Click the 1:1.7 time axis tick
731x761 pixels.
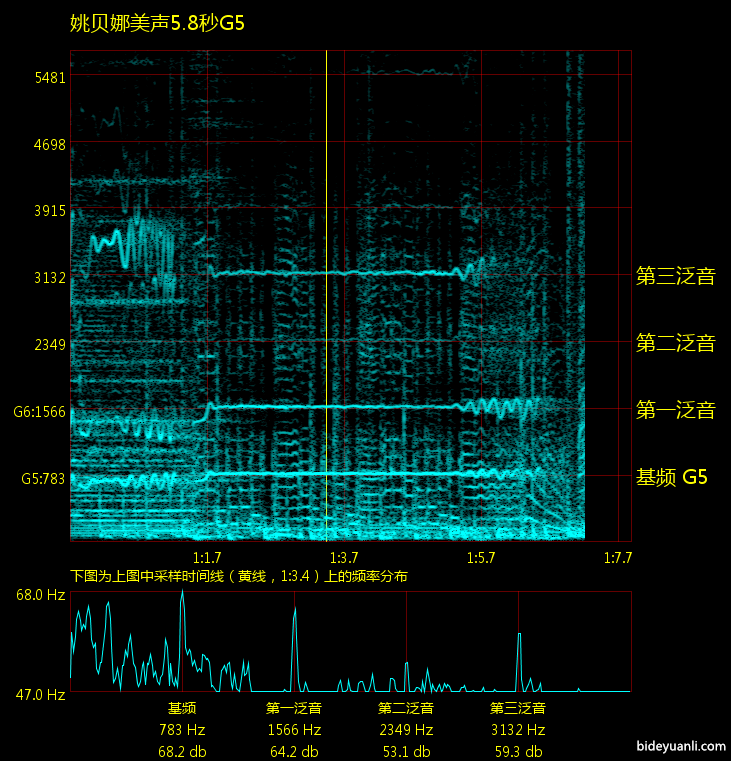(x=207, y=557)
